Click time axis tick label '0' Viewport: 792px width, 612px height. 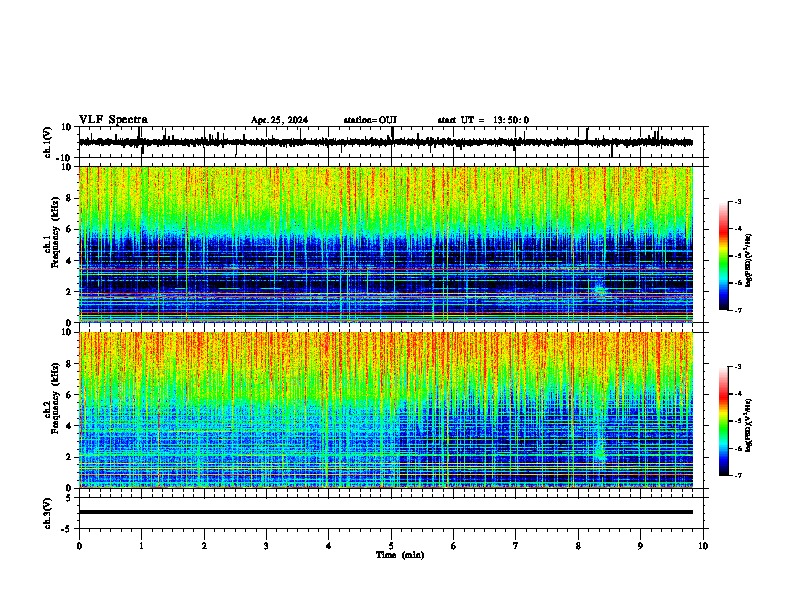click(x=79, y=546)
